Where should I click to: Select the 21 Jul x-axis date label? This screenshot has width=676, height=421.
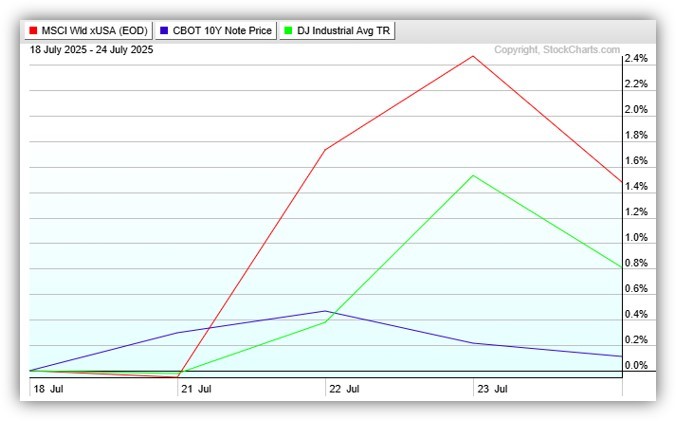coord(196,388)
